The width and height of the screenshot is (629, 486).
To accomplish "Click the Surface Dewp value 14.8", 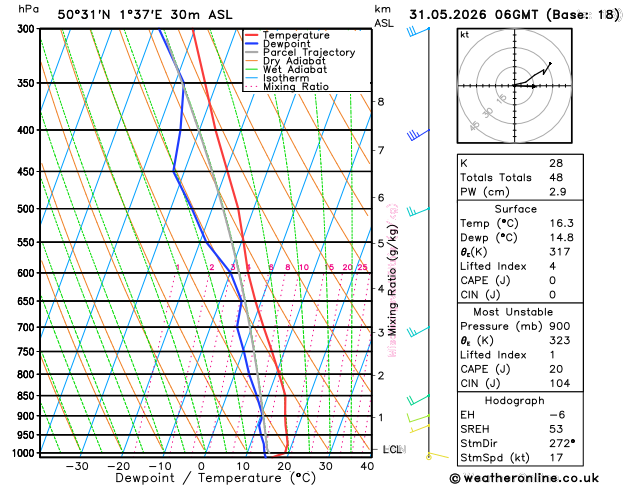I will click(562, 237).
